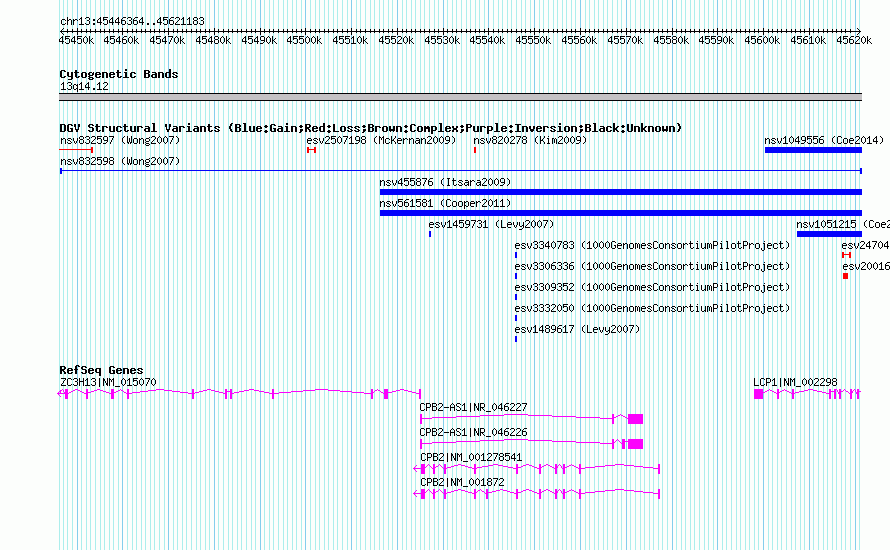Click the gray 13q14.12 cytogenetic band bar
The width and height of the screenshot is (890, 550).
460,97
